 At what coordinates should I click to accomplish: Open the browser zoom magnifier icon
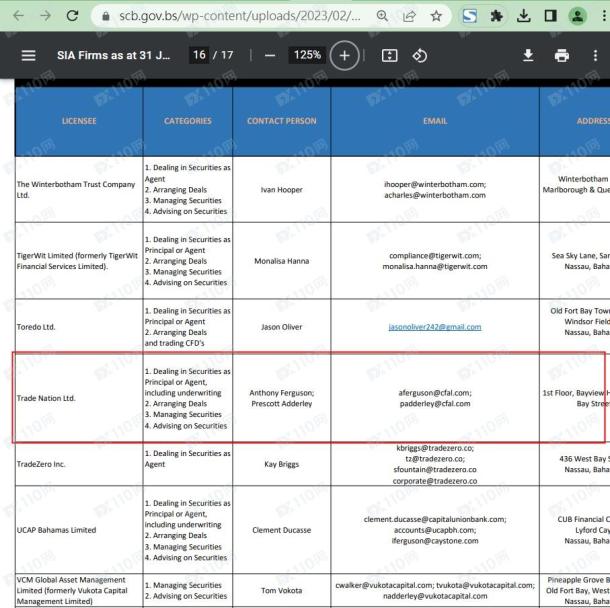382,16
